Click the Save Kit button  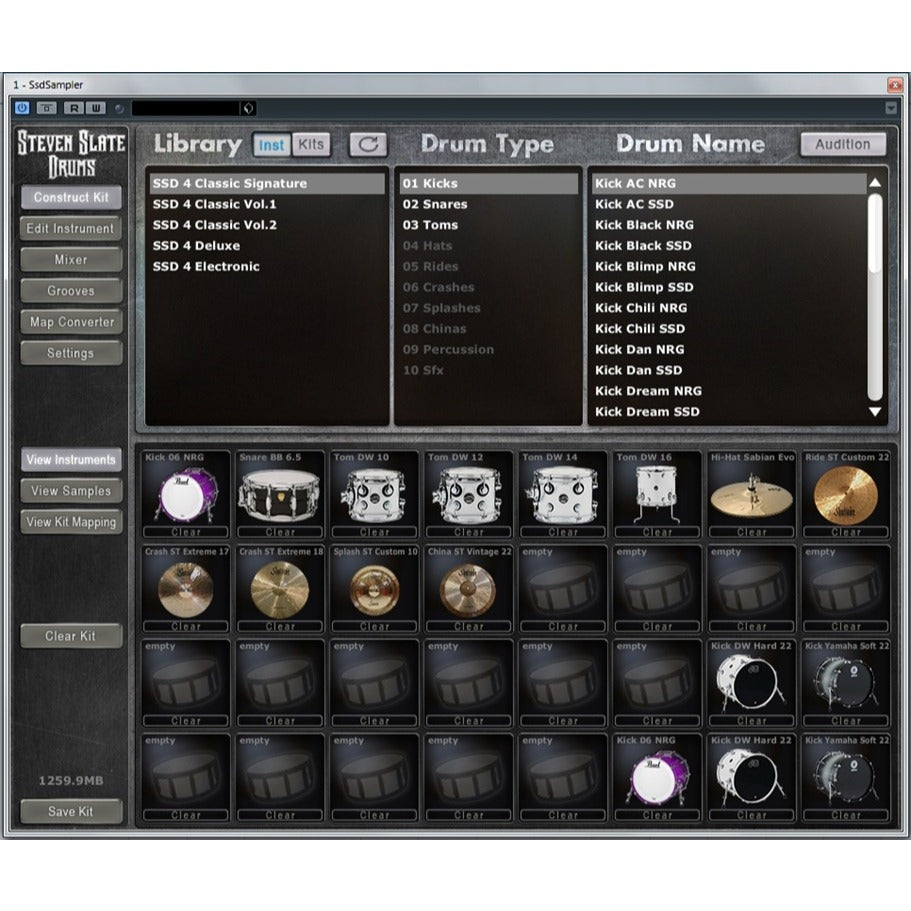click(70, 812)
